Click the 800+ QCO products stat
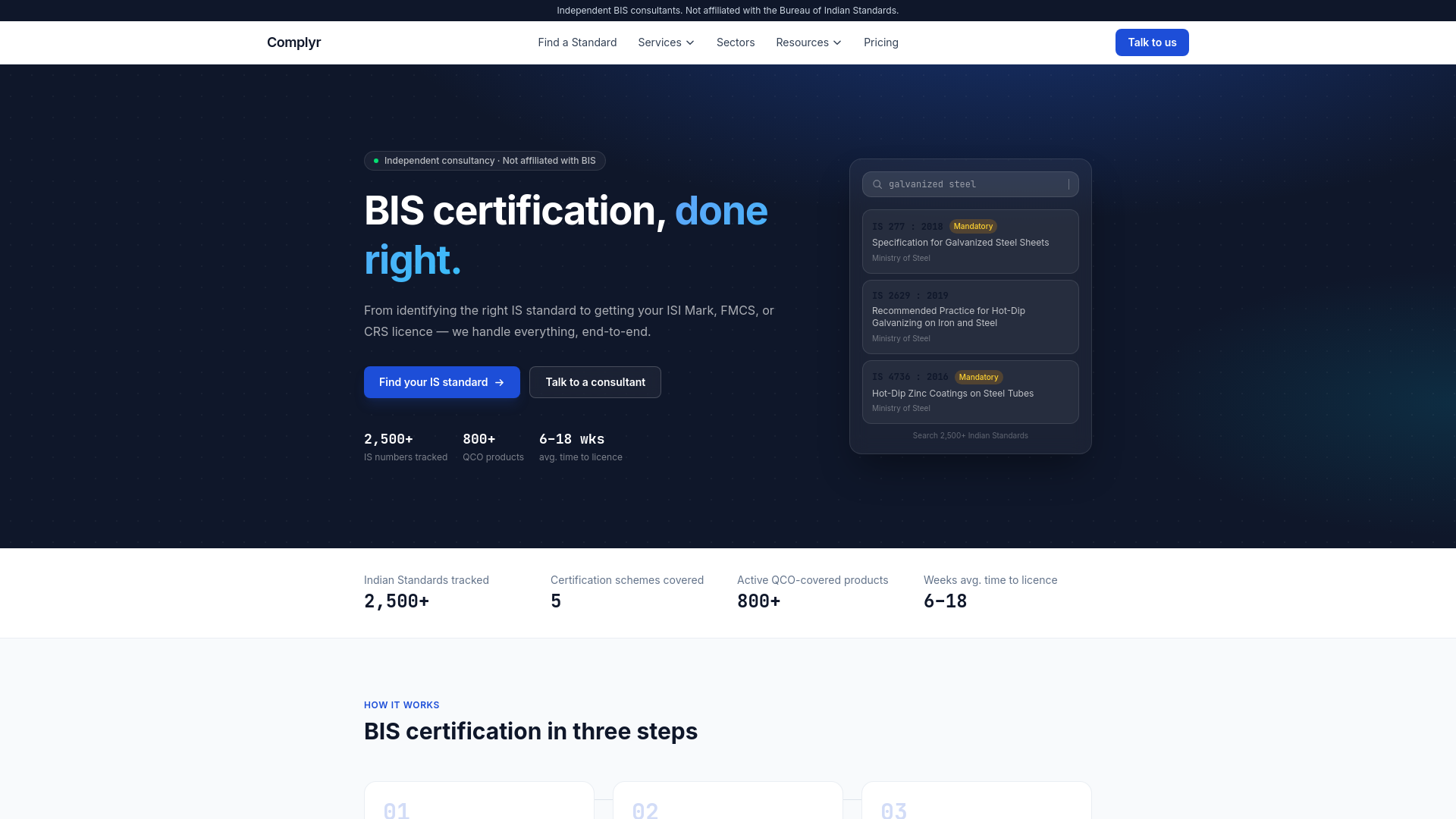This screenshot has width=1456, height=819. coord(493,447)
